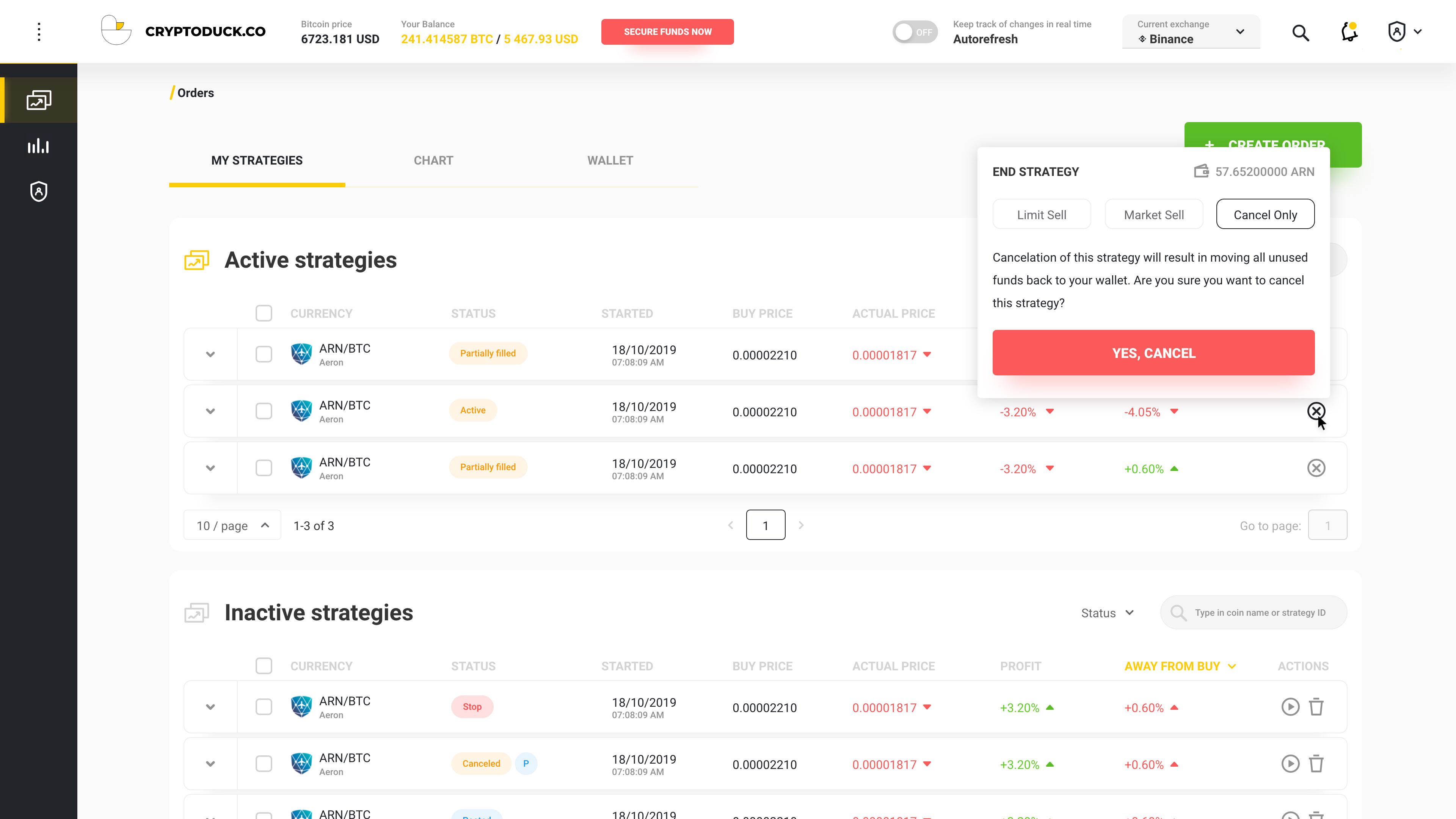Sort by Away From Buy column
The height and width of the screenshot is (819, 1456).
pos(1180,666)
